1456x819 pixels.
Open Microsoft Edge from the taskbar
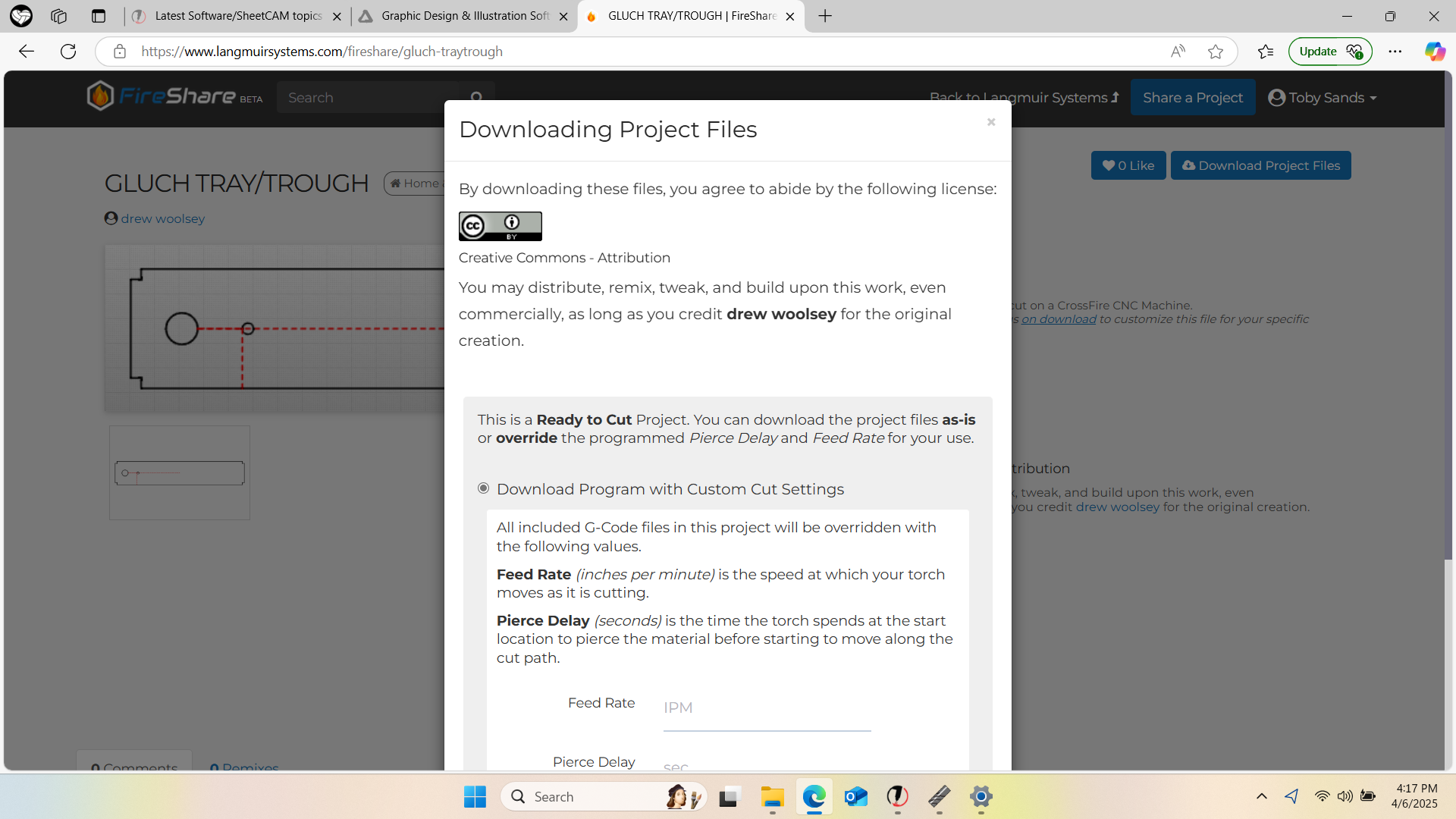[814, 797]
